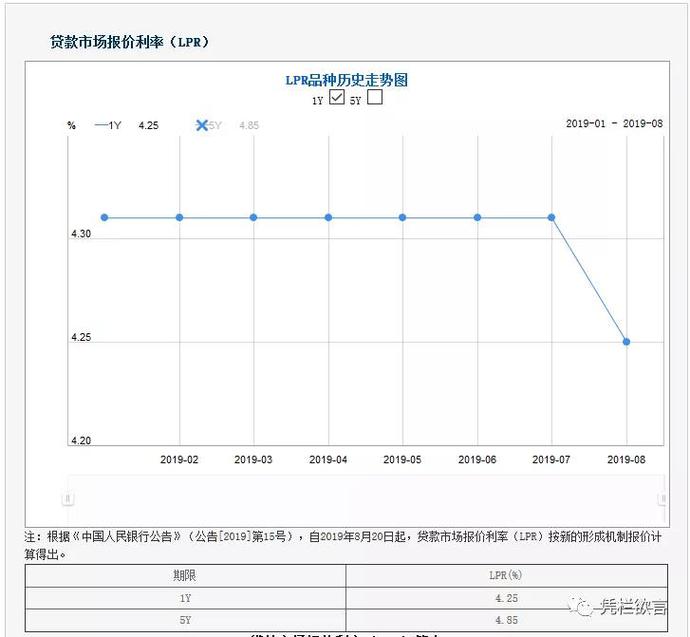Image resolution: width=690 pixels, height=637 pixels.
Task: Click the 2019-07 data point
Action: tap(551, 217)
